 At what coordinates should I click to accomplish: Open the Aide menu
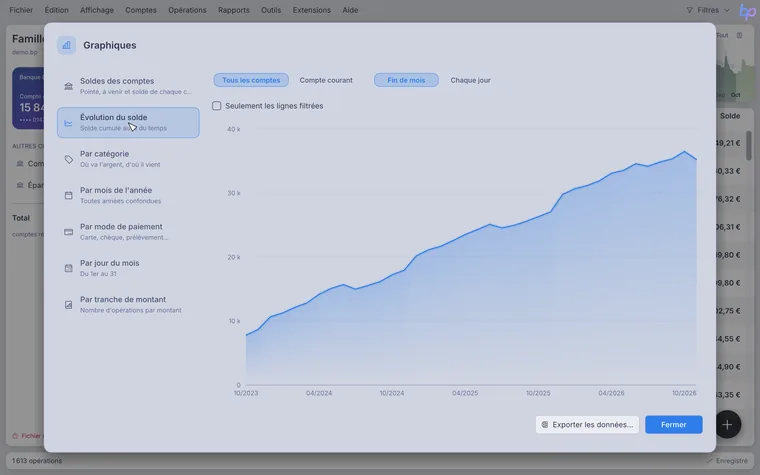[350, 10]
